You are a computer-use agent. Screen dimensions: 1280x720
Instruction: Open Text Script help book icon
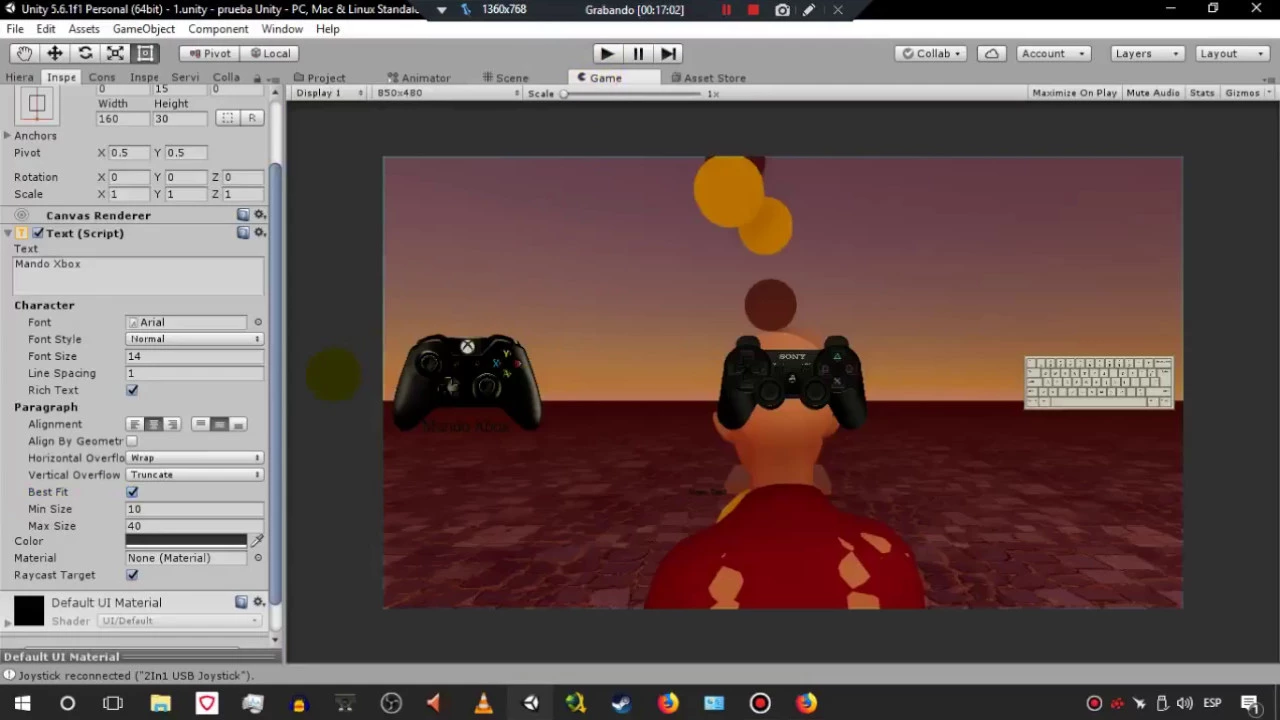(x=243, y=233)
